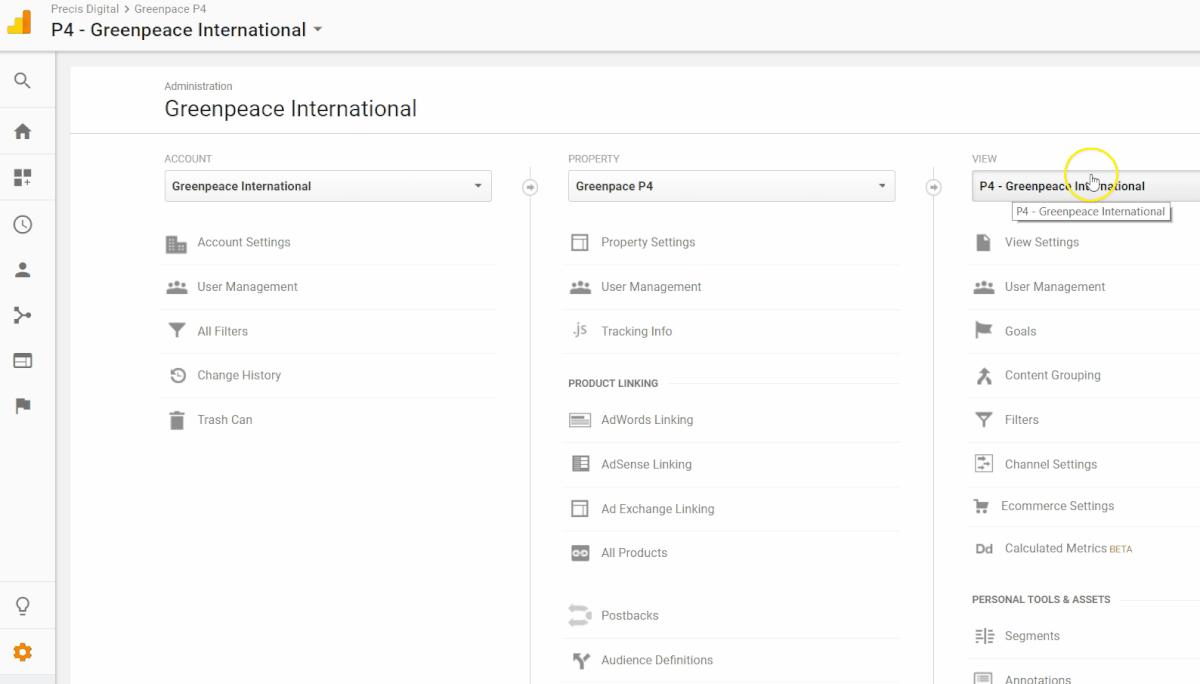Click the Google Analytics logo
The width and height of the screenshot is (1200, 684).
pos(19,22)
